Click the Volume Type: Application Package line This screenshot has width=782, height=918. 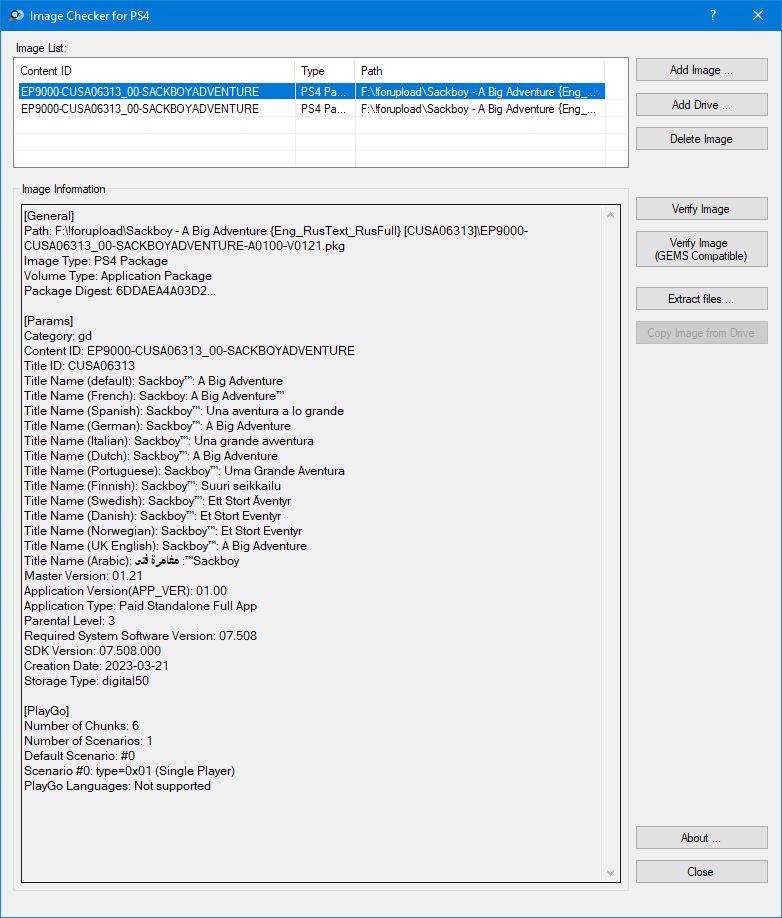point(118,276)
